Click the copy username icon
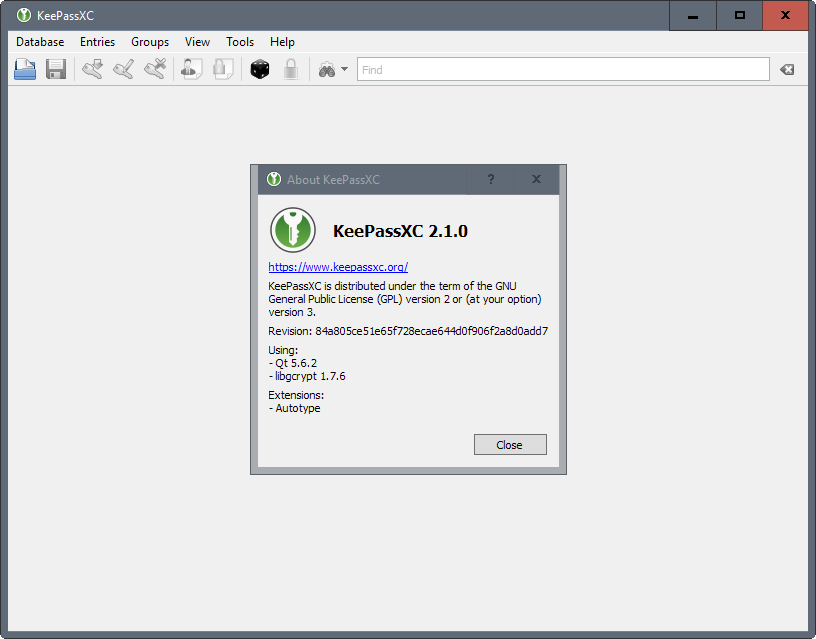This screenshot has width=816, height=639. point(192,69)
